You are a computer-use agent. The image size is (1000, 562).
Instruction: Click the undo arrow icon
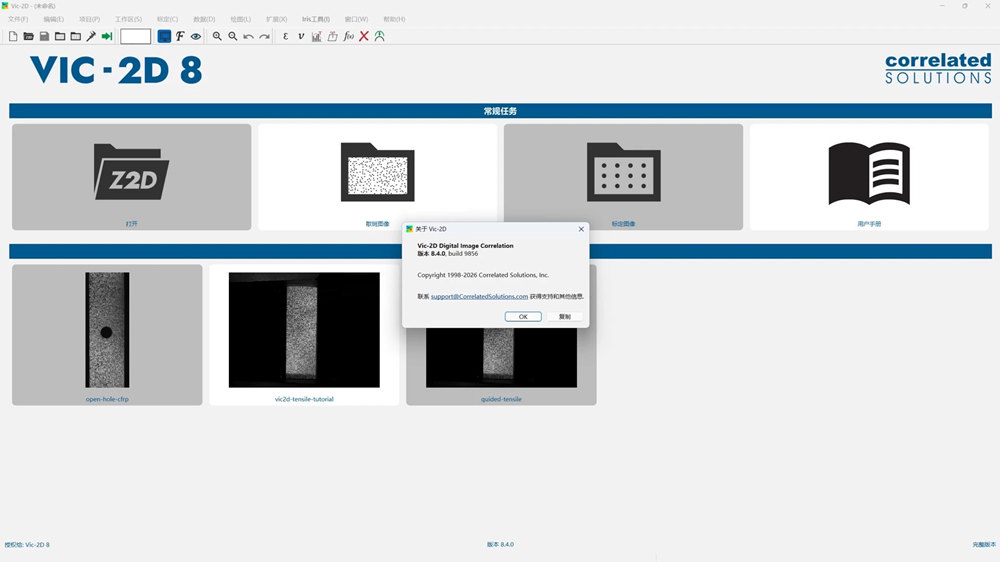(x=249, y=36)
